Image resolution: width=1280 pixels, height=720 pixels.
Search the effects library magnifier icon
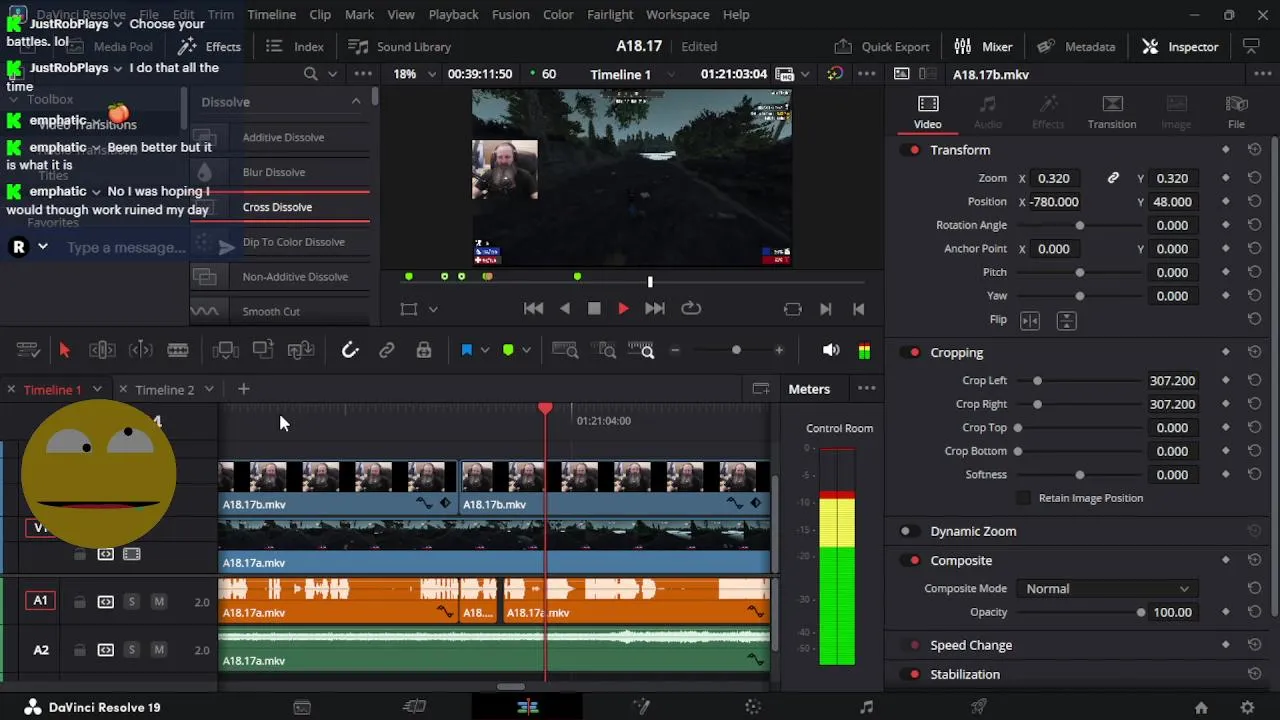311,74
